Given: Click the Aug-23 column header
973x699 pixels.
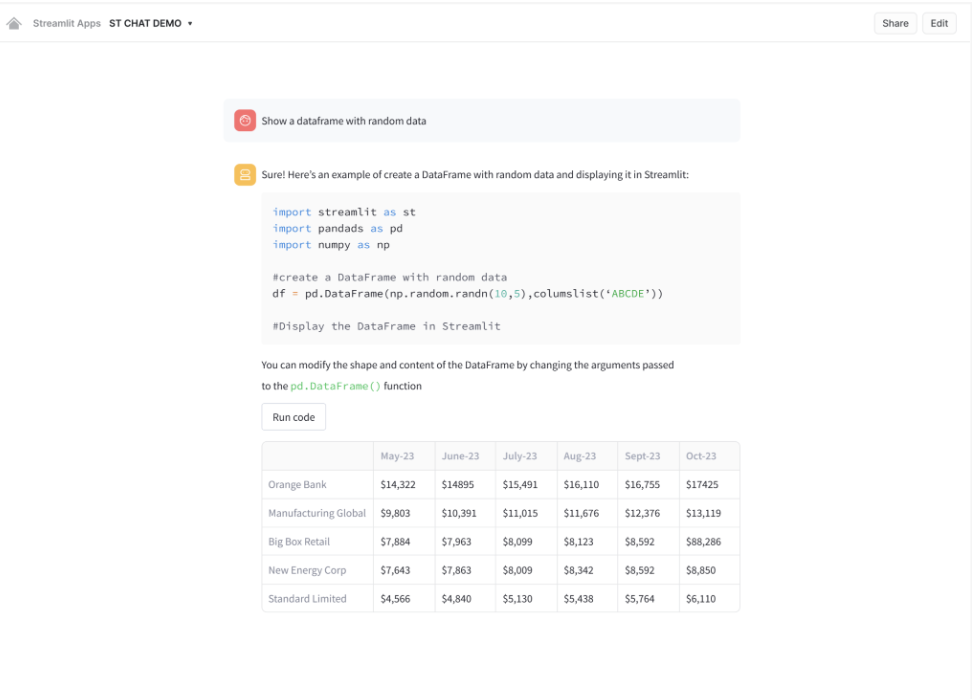Looking at the screenshot, I should point(587,456).
